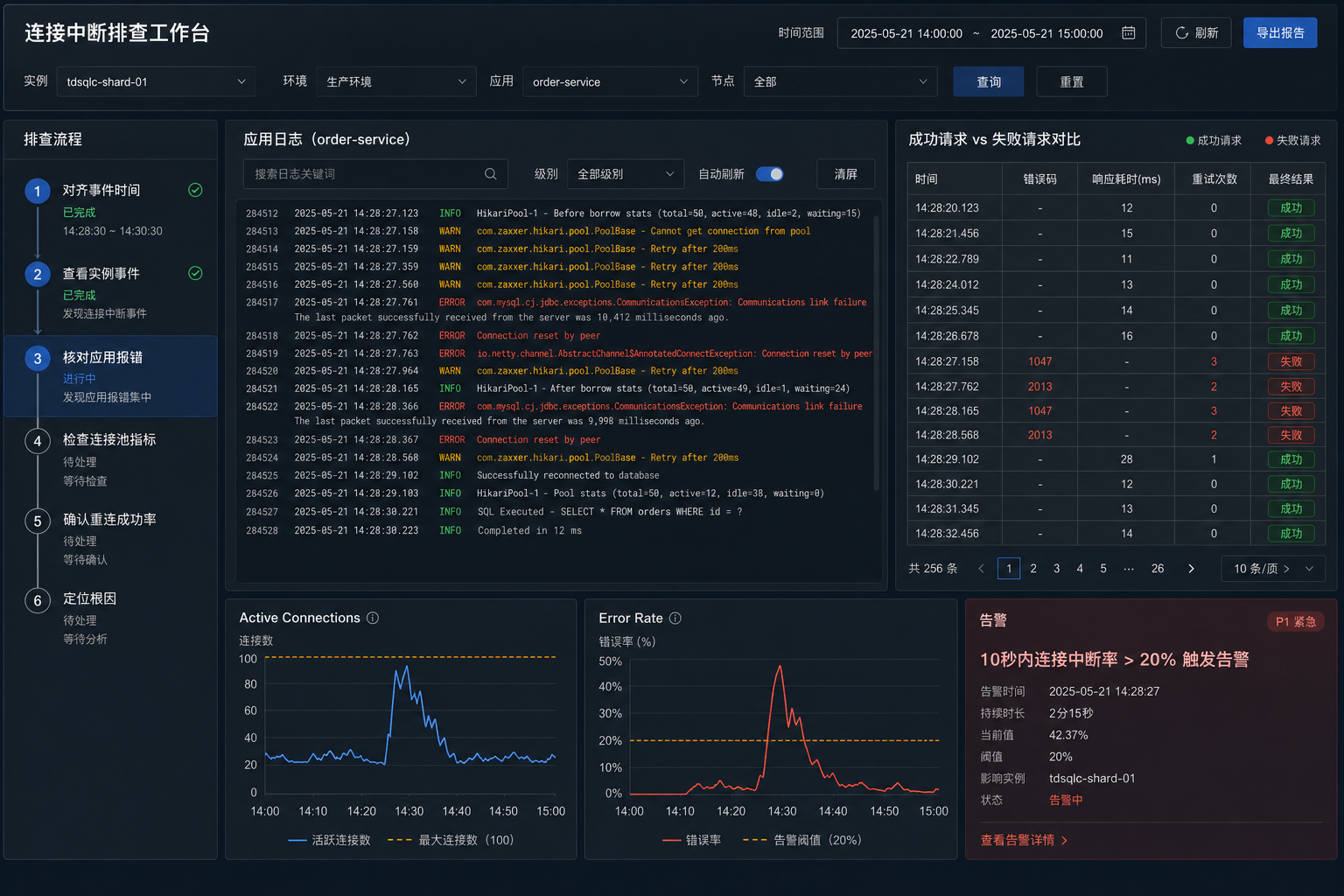The height and width of the screenshot is (896, 1344).
Task: Click red 失败请求 legend dot
Action: pos(1269,140)
